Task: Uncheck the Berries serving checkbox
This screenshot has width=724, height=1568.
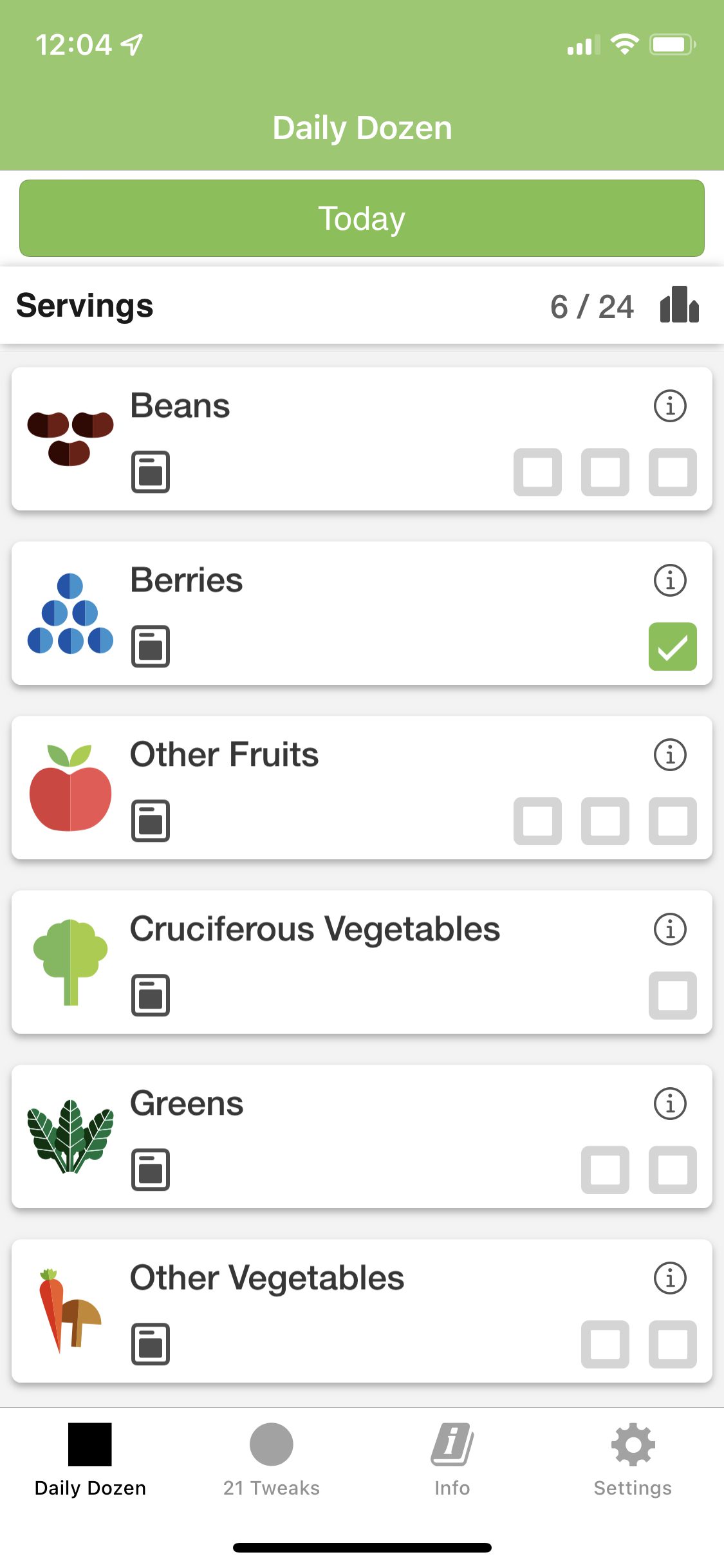Action: click(673, 647)
